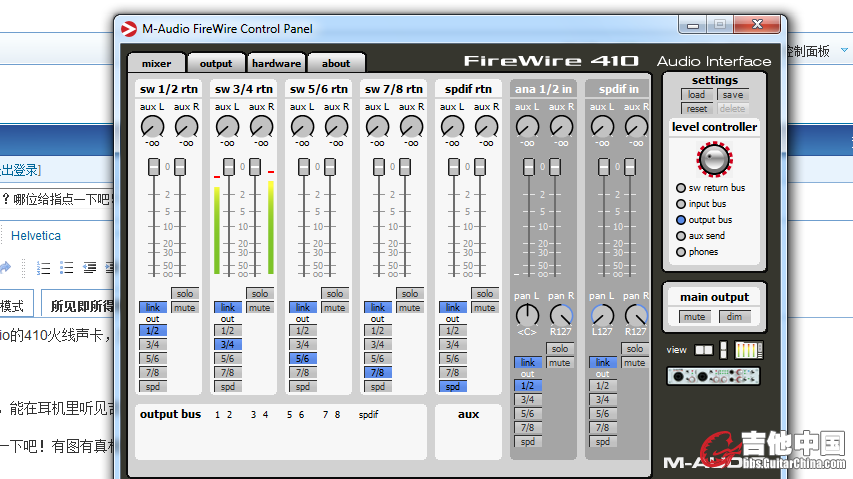
Task: Switch to narrow channel view icon
Action: pyautogui.click(x=723, y=350)
